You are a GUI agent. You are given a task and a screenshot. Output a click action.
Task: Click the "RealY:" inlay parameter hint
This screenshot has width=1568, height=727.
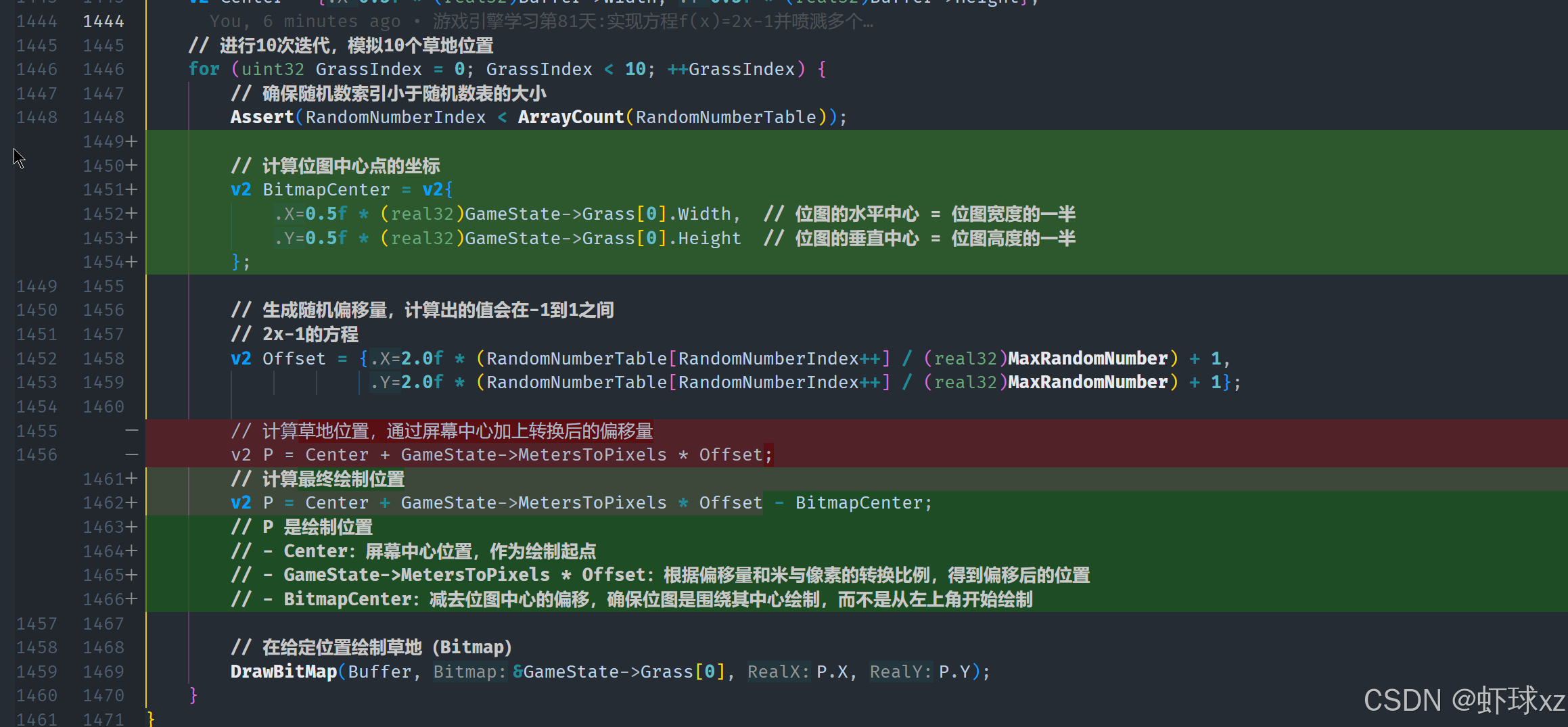900,672
